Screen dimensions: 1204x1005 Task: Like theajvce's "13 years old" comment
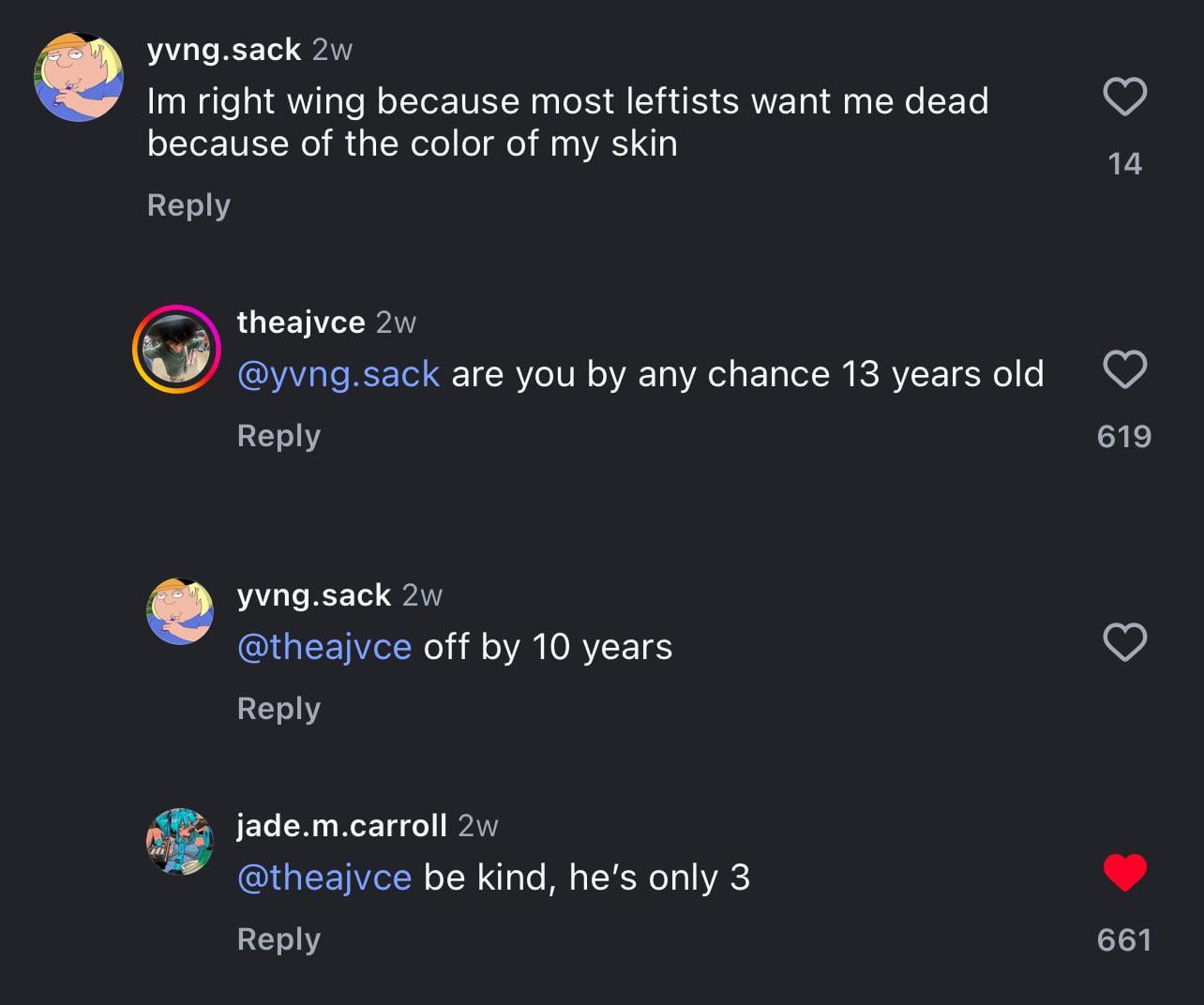1124,368
